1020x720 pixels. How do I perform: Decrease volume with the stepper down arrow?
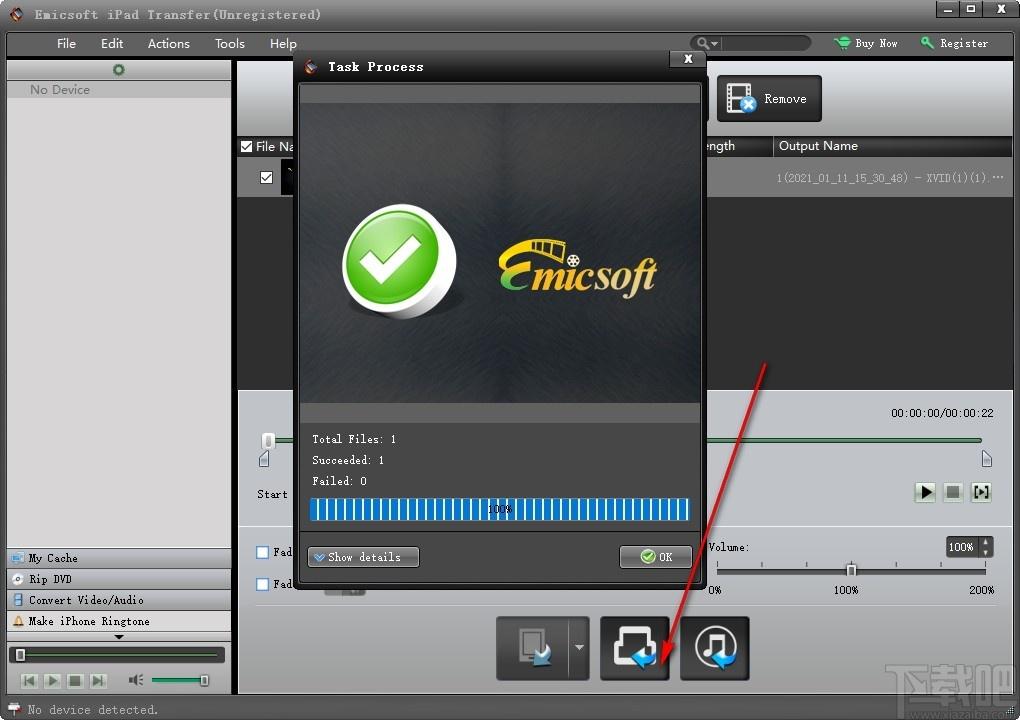[986, 552]
